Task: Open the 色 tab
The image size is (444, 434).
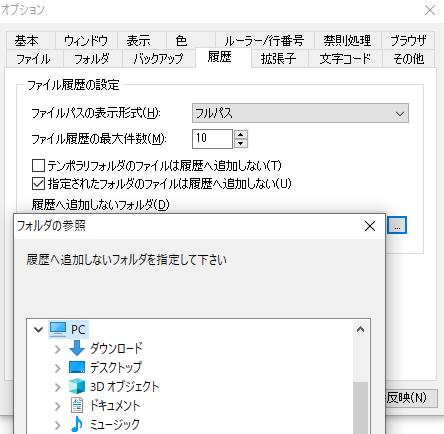Action: [191, 41]
